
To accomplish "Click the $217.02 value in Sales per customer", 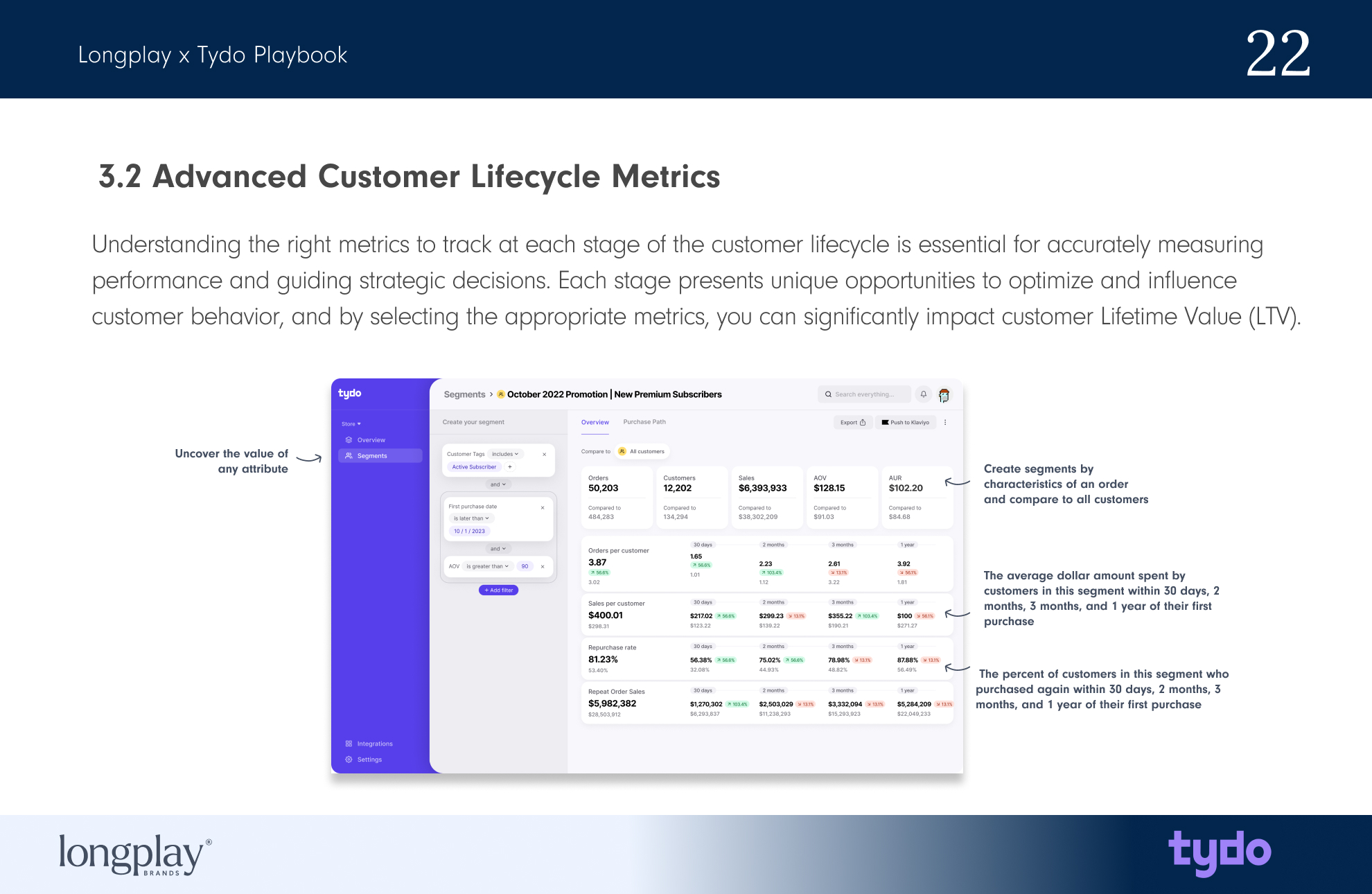I will 701,616.
